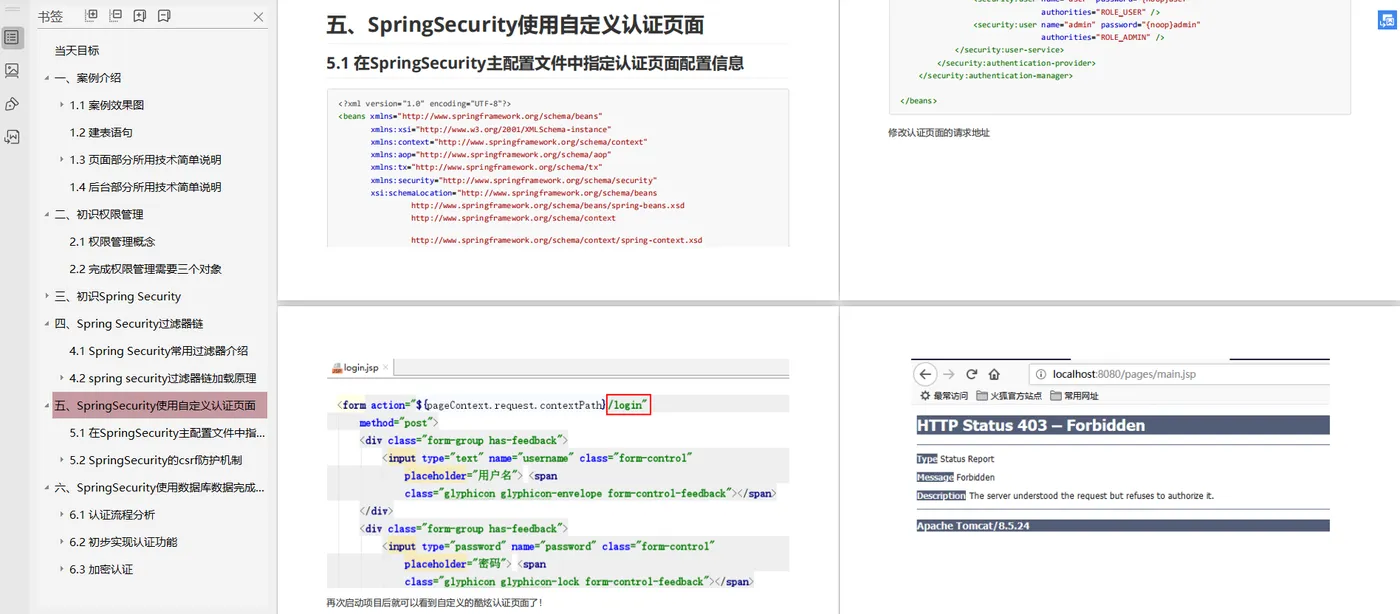Screen dimensions: 1400x614
Task: Go to bookmark 2.1 权限管理概念
Action: tap(112, 242)
